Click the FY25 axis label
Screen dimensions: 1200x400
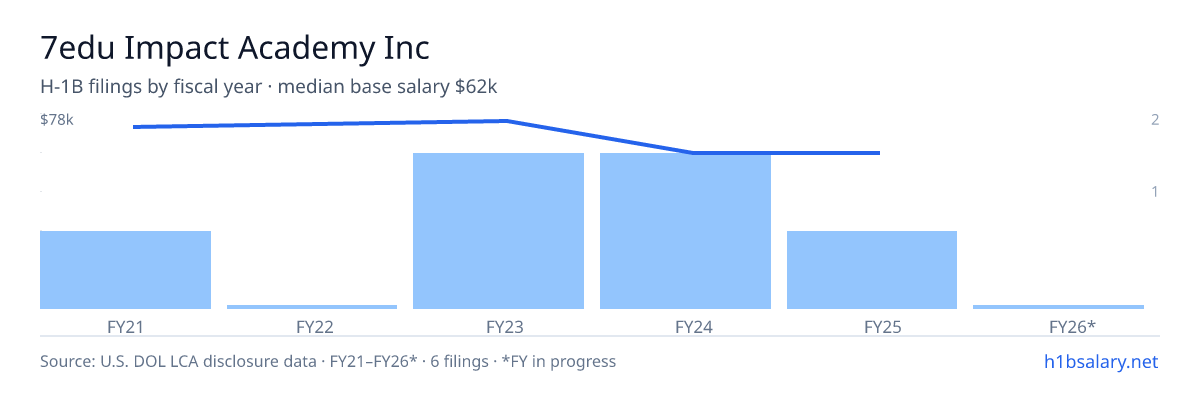(872, 326)
